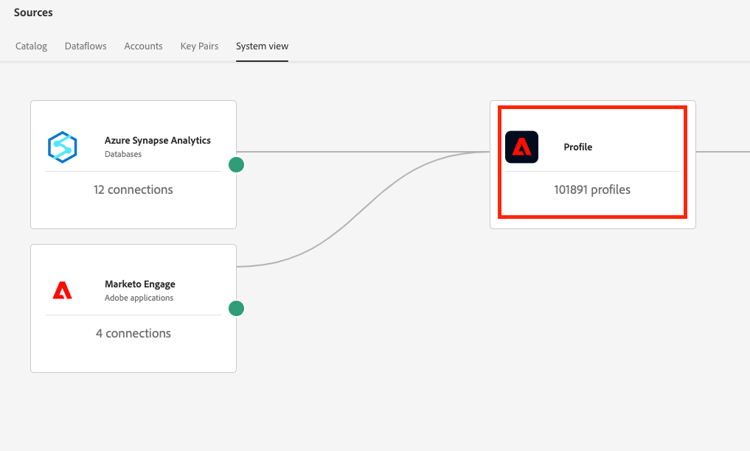Viewport: 750px width, 451px height.
Task: Click the Adobe applications category label
Action: [139, 298]
